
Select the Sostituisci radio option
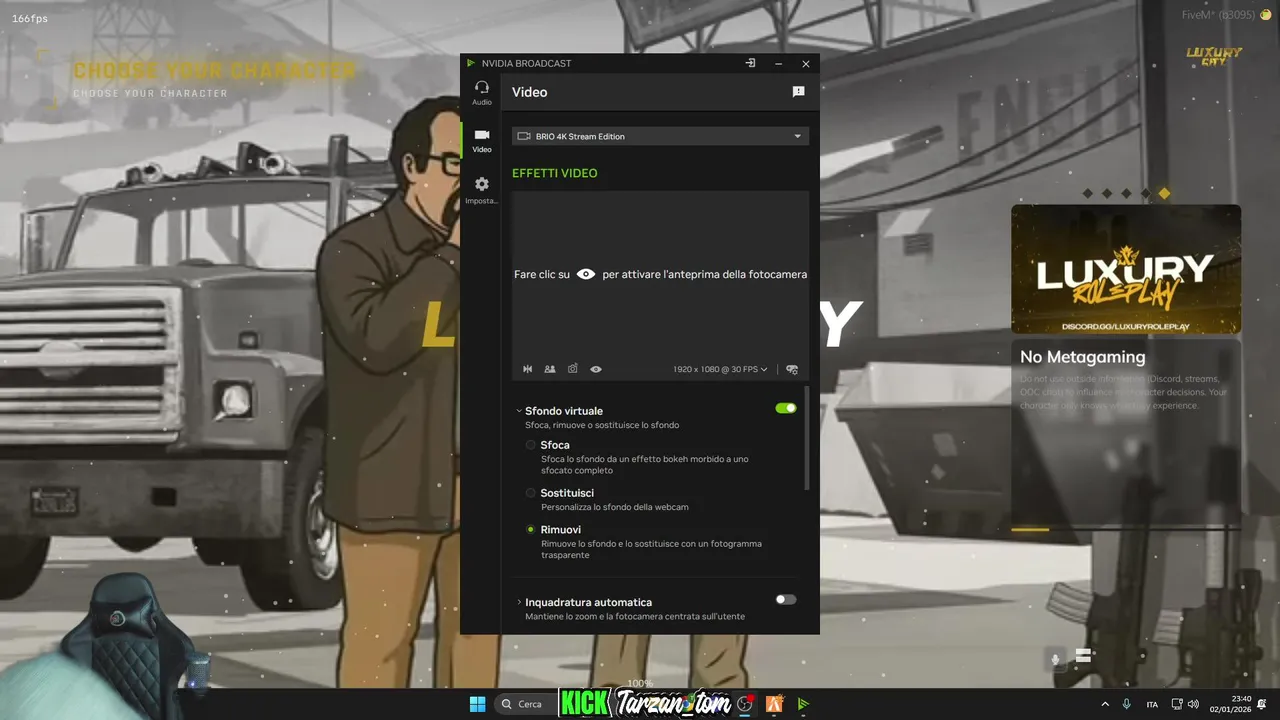(531, 493)
